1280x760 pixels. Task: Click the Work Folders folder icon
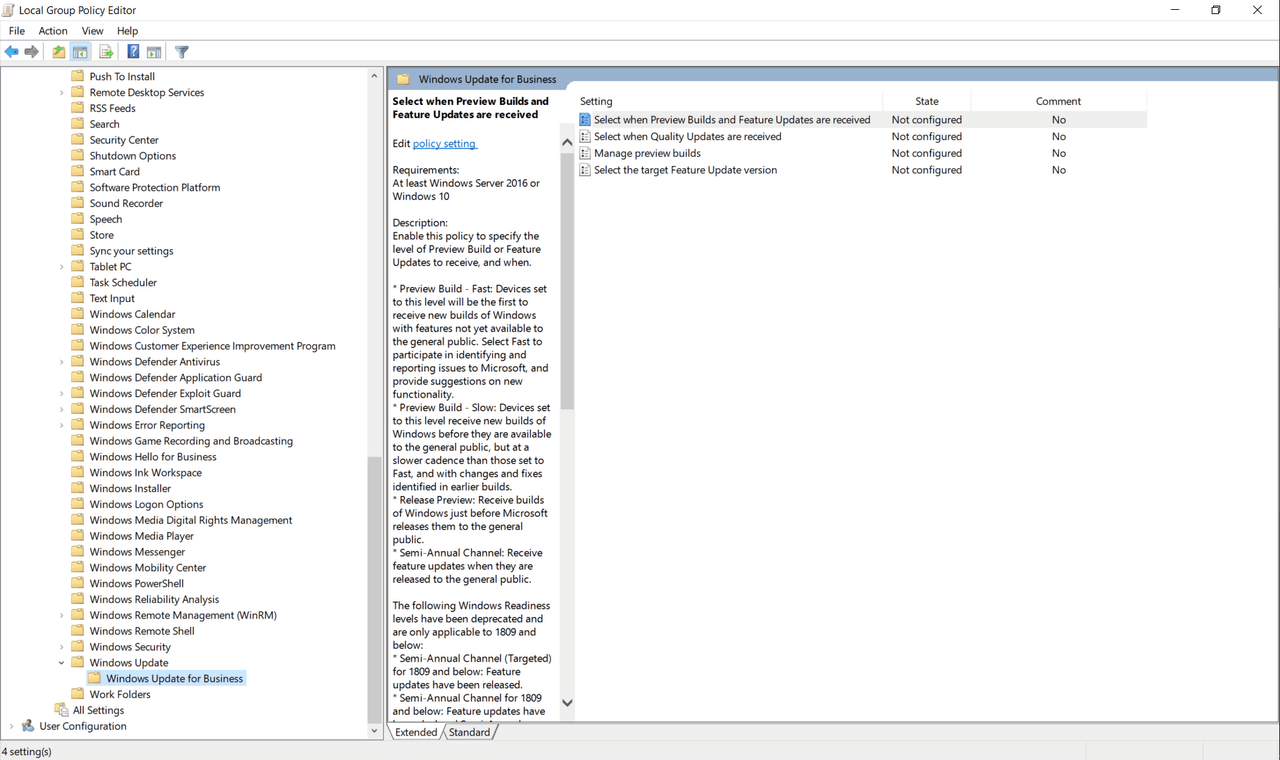tap(78, 694)
